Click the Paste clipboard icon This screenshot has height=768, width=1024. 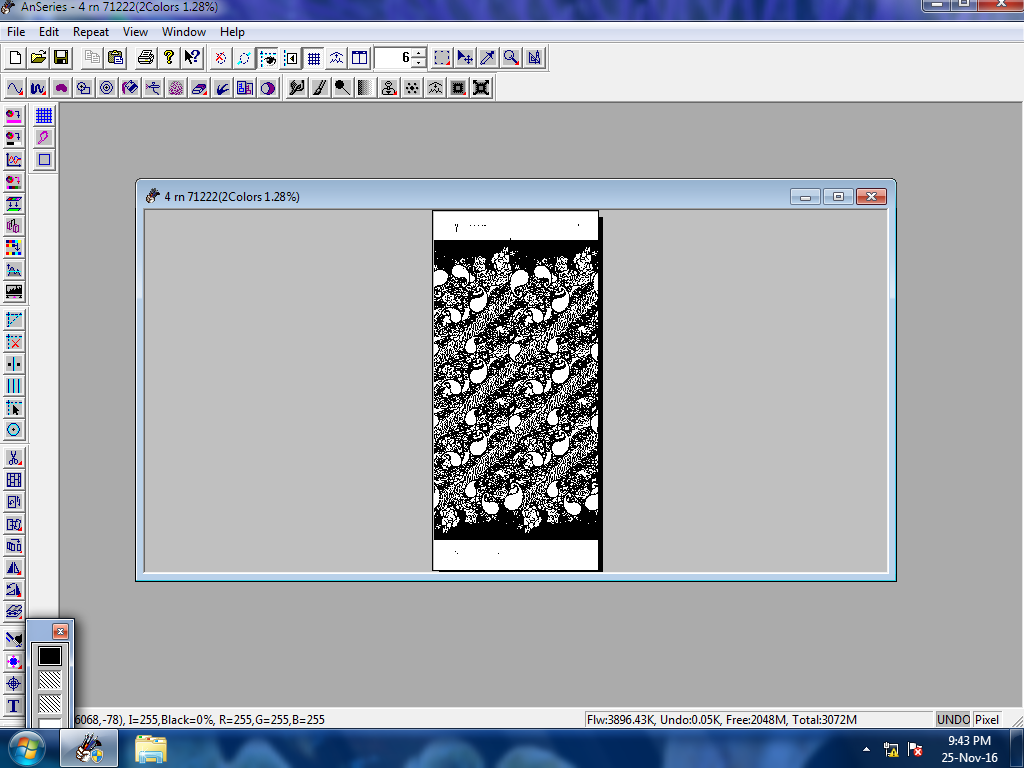[x=116, y=57]
